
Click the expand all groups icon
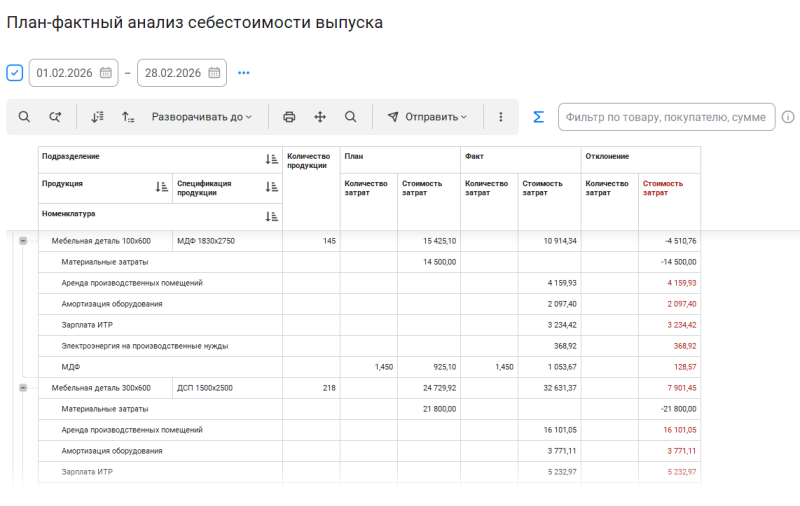coord(97,117)
